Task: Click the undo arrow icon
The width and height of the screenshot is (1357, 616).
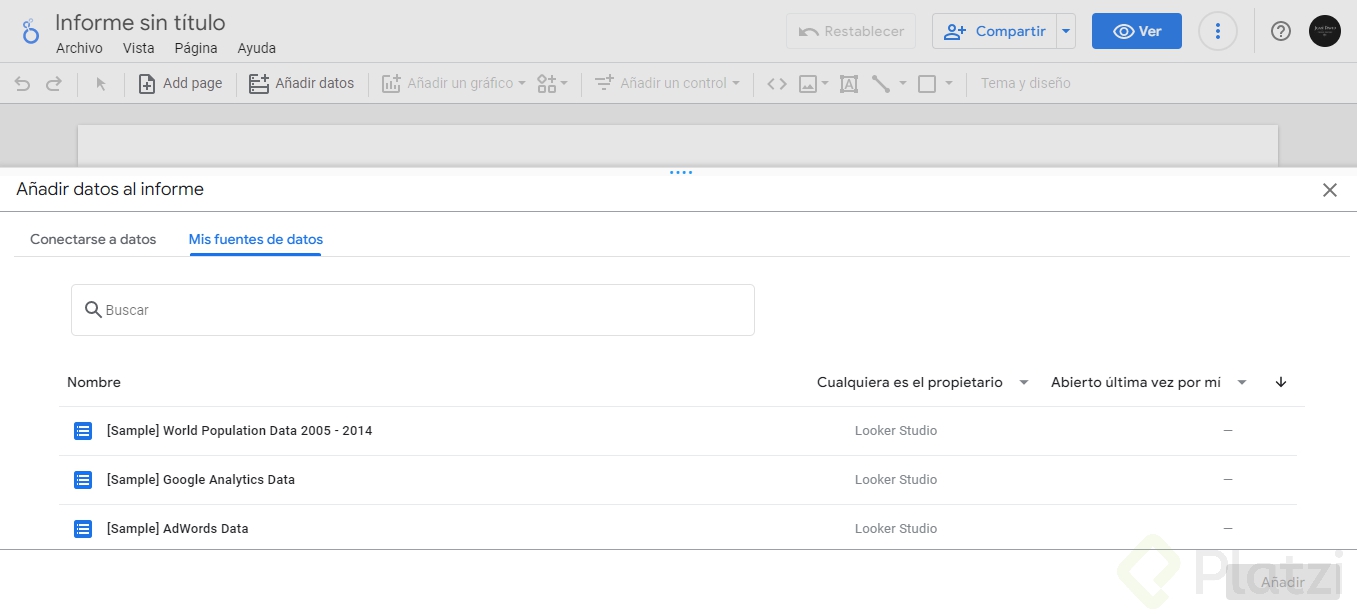Action: [x=22, y=84]
